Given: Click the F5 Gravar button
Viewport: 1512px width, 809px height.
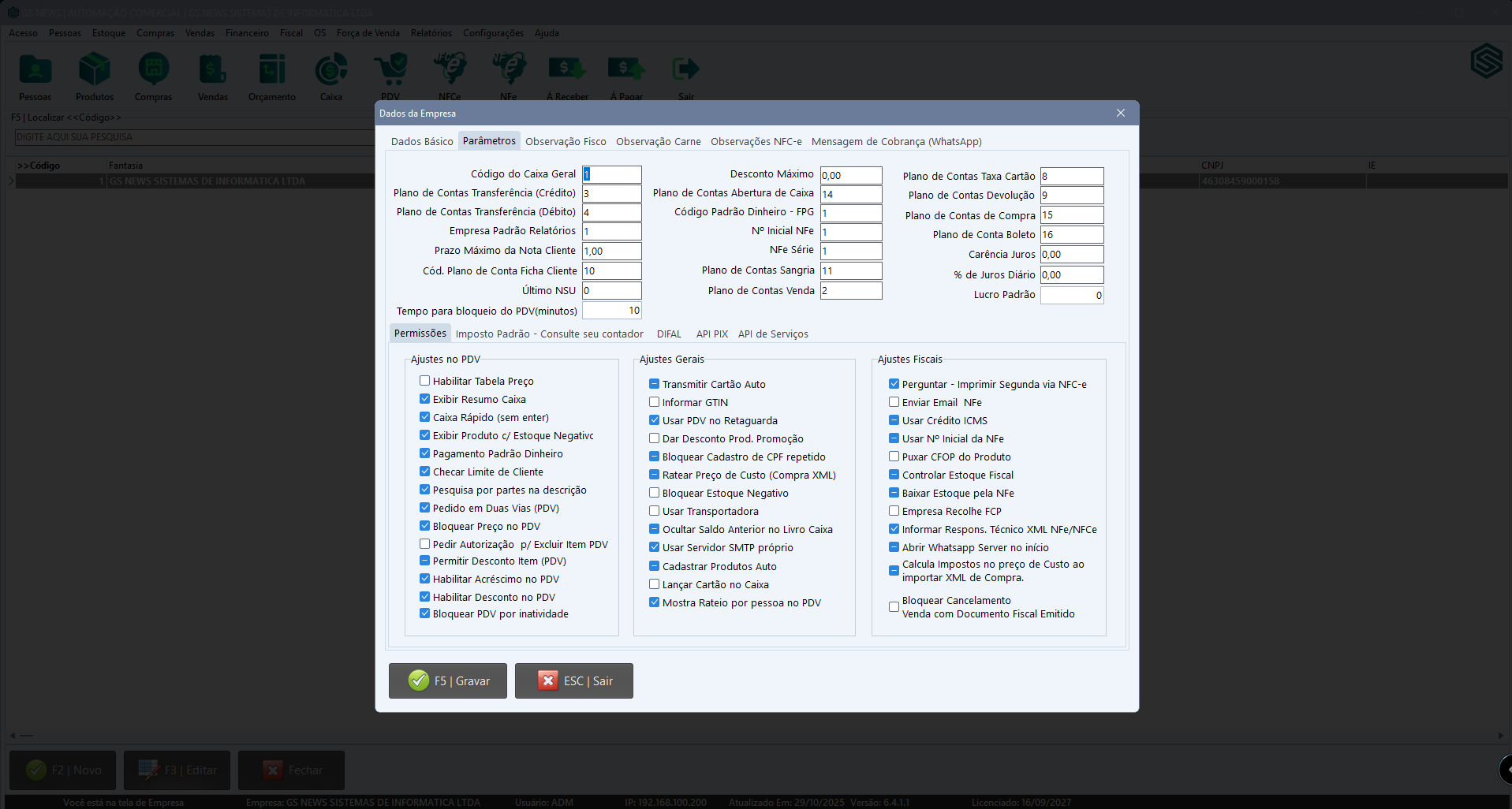Looking at the screenshot, I should [x=448, y=680].
